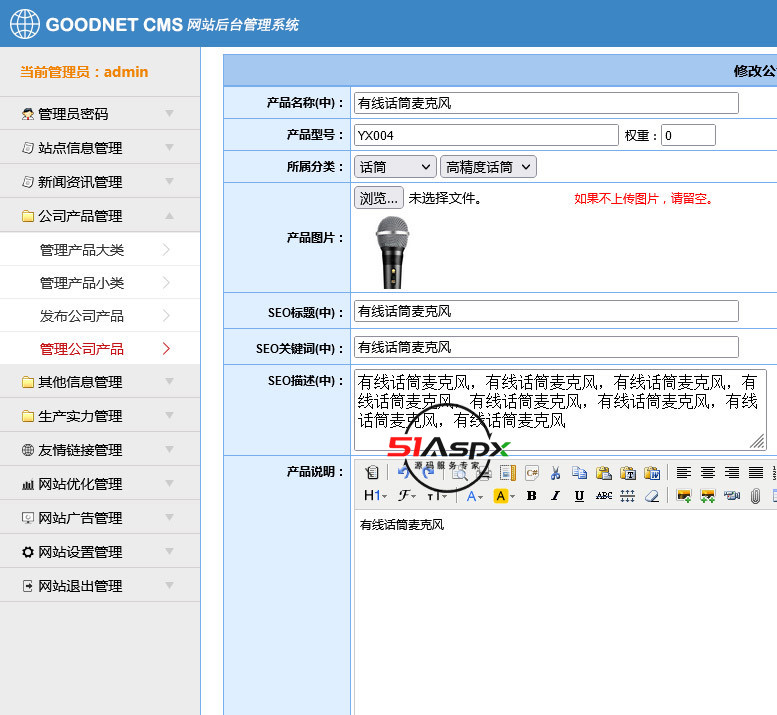Click the eraser remove-format icon
The image size is (777, 715).
tap(652, 496)
